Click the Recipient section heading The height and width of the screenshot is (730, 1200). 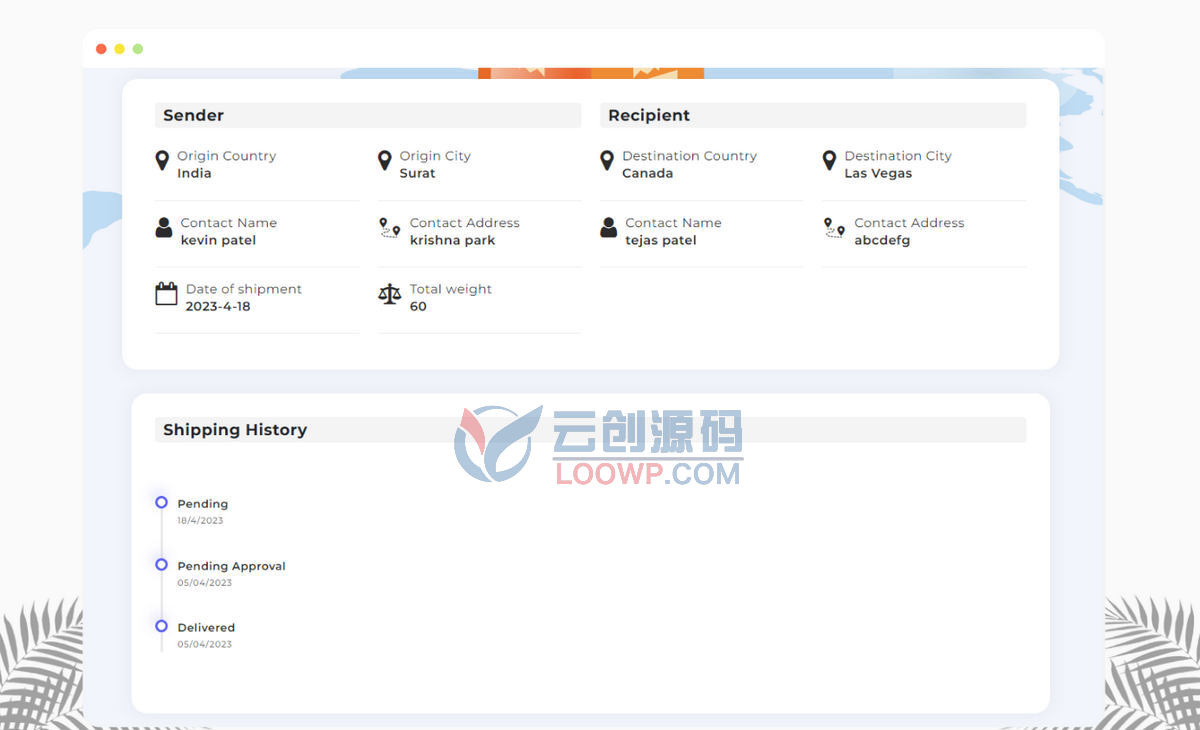click(x=649, y=115)
